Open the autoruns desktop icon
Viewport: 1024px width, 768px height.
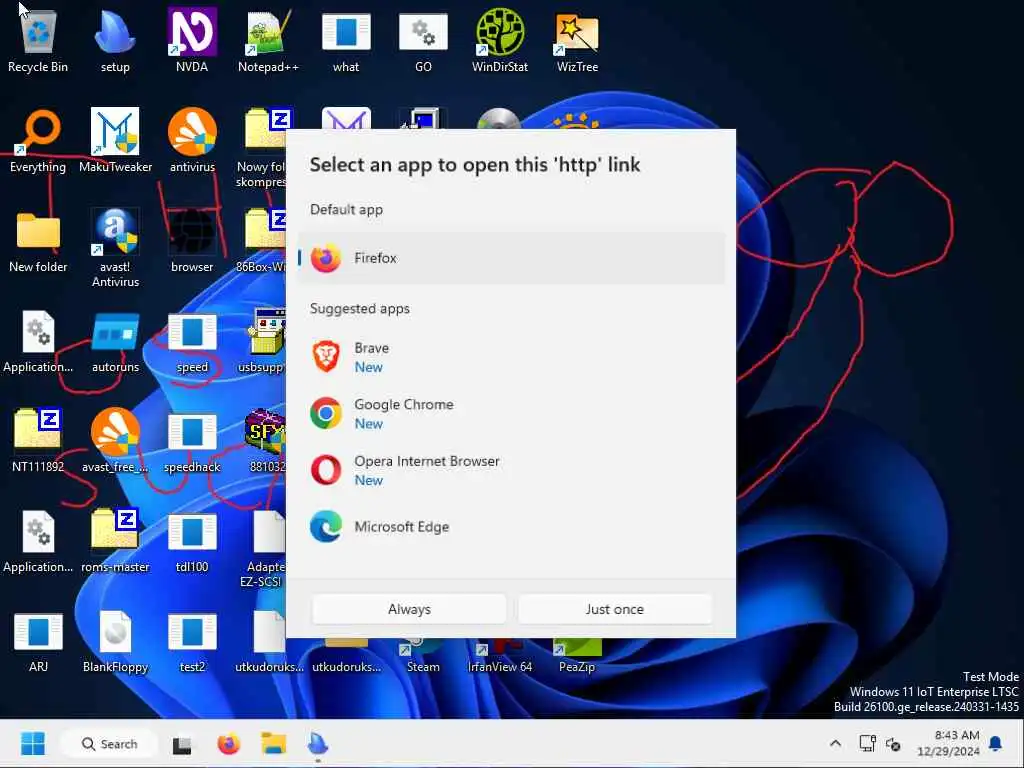[x=115, y=341]
